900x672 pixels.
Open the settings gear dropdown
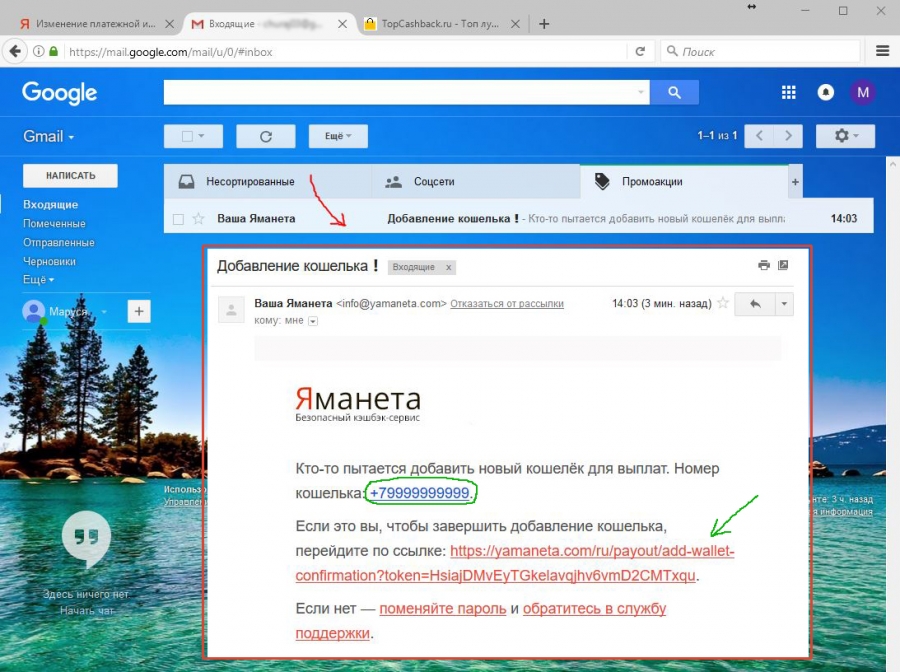845,136
